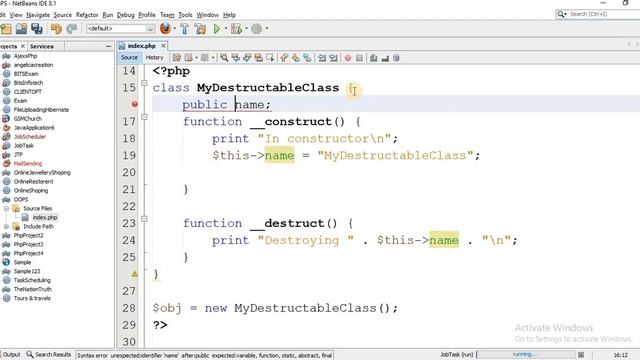Viewport: 640px width, 360px height.
Task: Open the Debug Project dropdown arrow
Action: coord(246,29)
